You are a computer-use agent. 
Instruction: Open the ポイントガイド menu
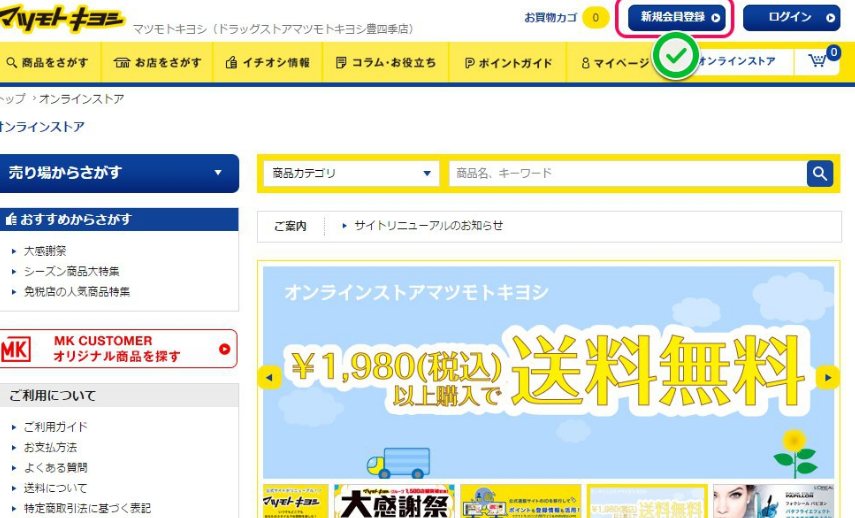(x=508, y=63)
